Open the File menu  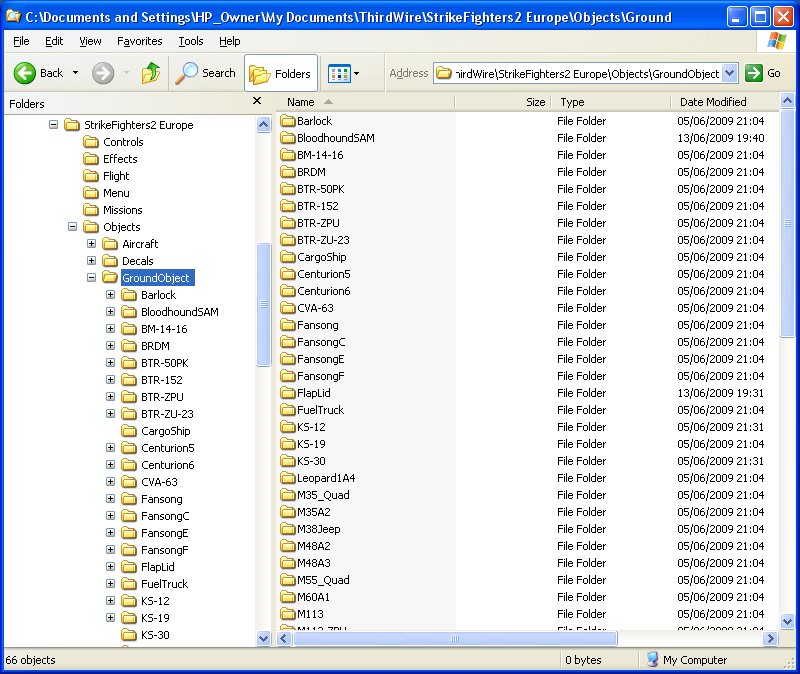21,41
